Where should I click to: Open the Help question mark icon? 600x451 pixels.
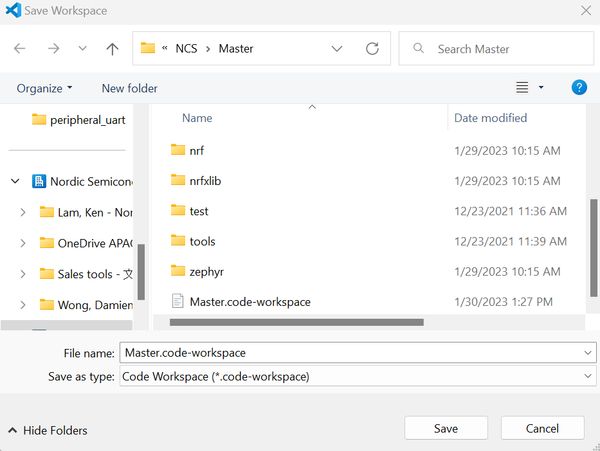pyautogui.click(x=578, y=88)
